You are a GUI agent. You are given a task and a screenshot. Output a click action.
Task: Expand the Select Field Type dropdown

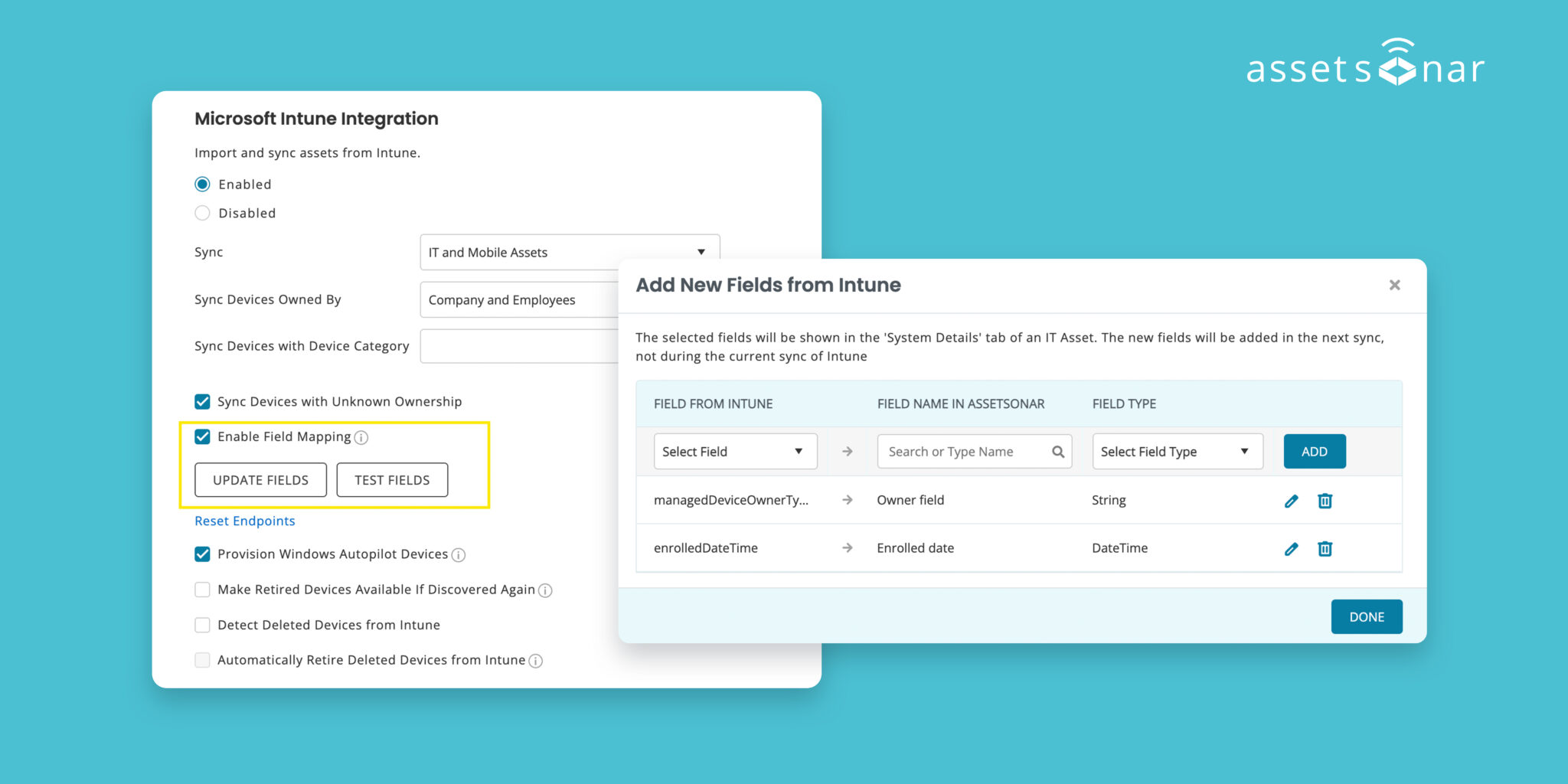coord(1176,451)
